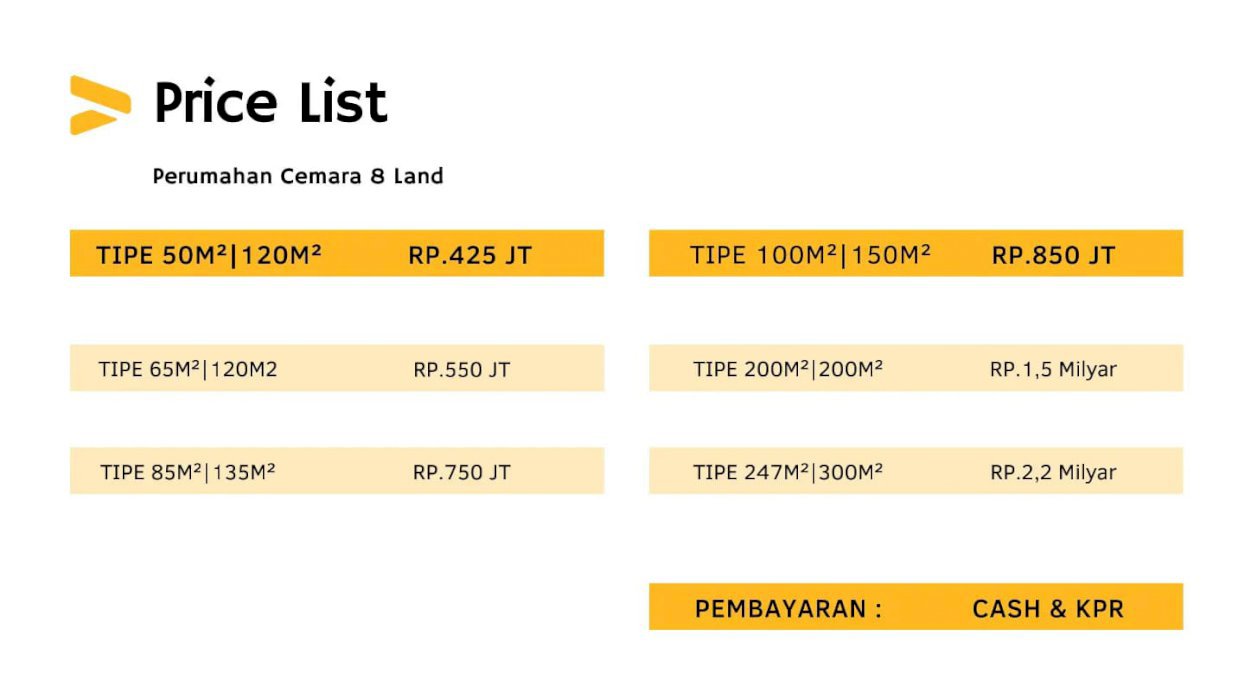
Task: Select the RP.850 JT price
Action: 1053,255
